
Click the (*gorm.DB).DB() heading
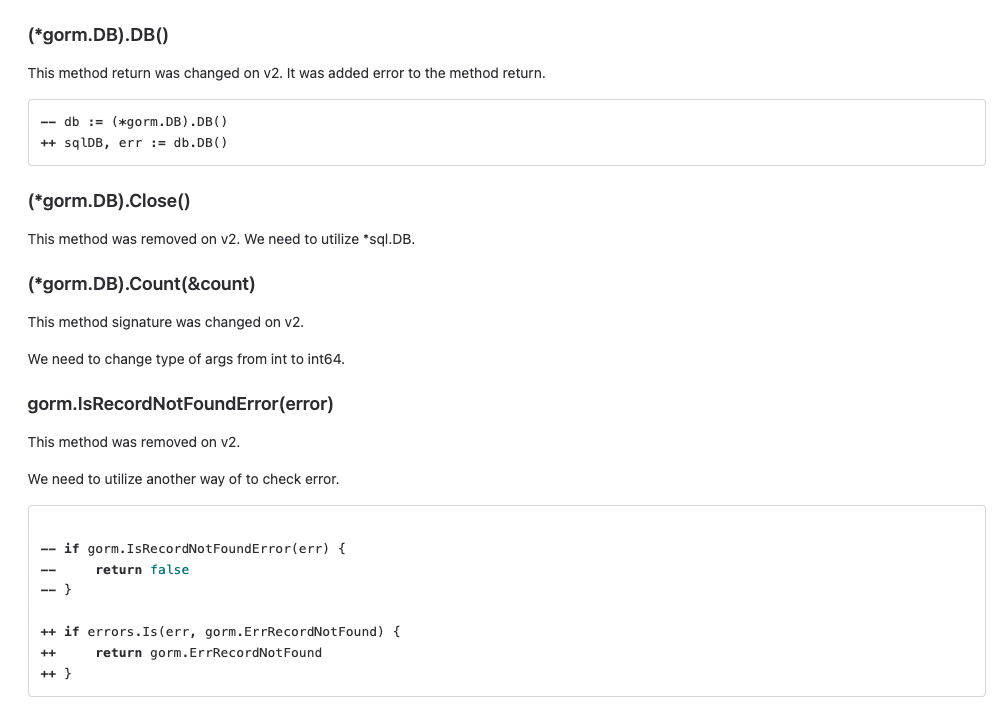(98, 35)
